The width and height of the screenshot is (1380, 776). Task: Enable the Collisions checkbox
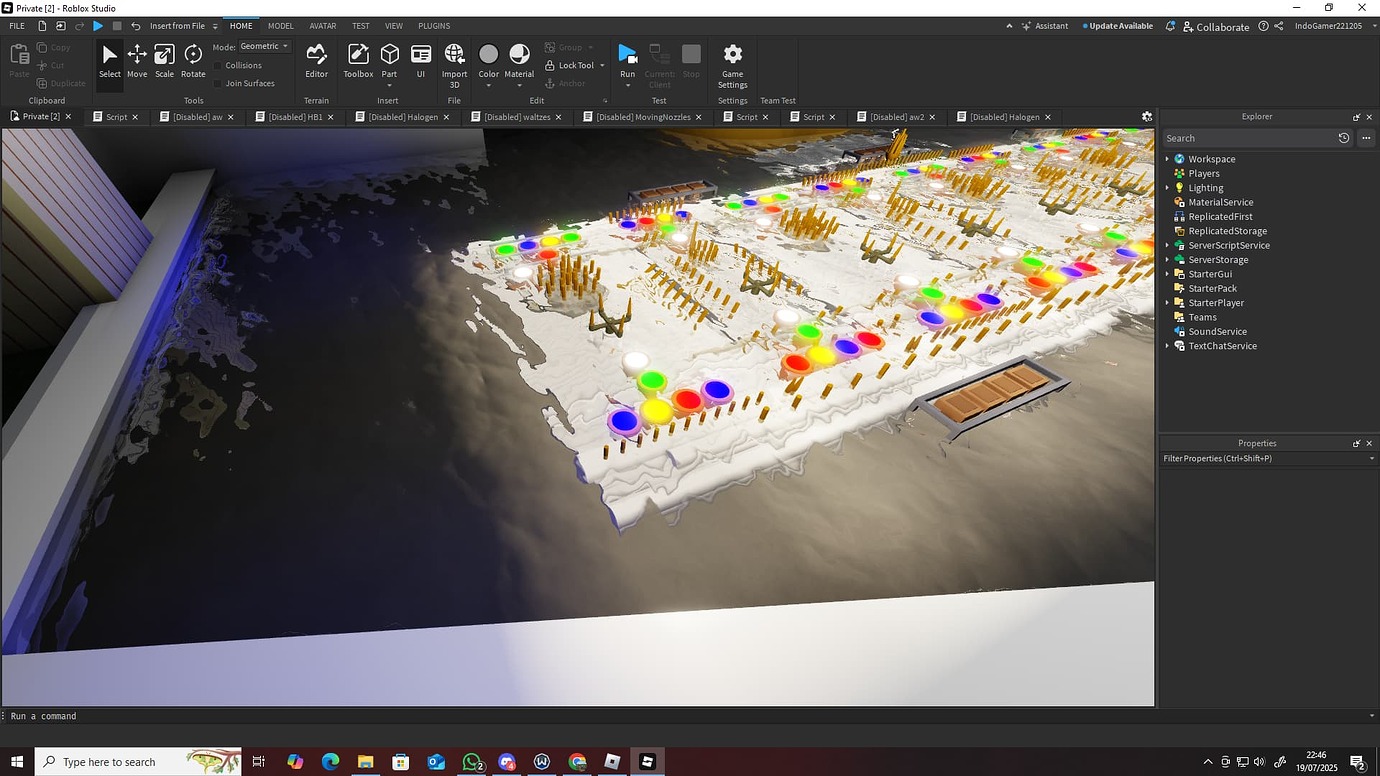pos(218,65)
